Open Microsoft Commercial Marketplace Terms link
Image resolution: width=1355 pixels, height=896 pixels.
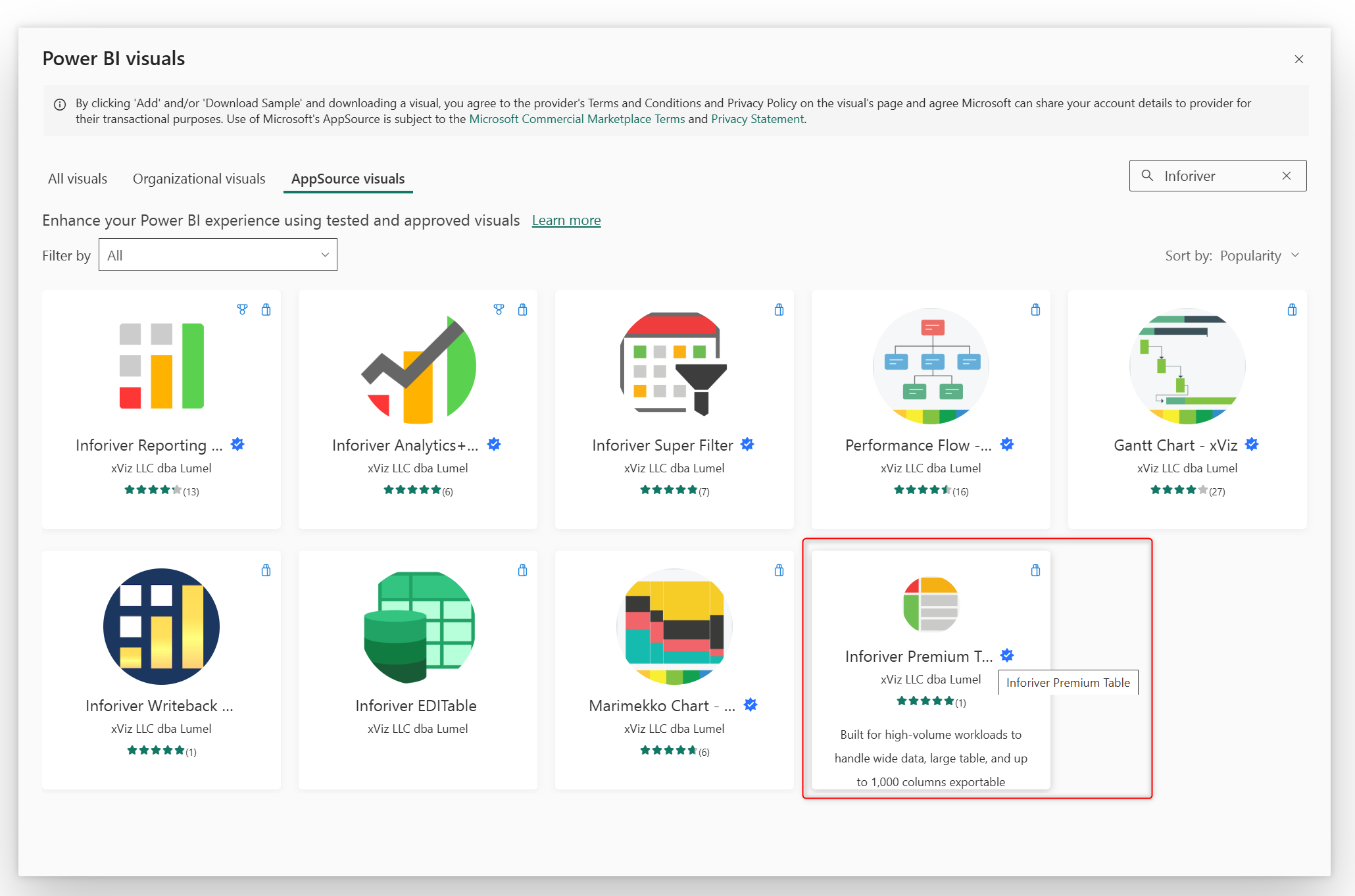click(x=577, y=119)
